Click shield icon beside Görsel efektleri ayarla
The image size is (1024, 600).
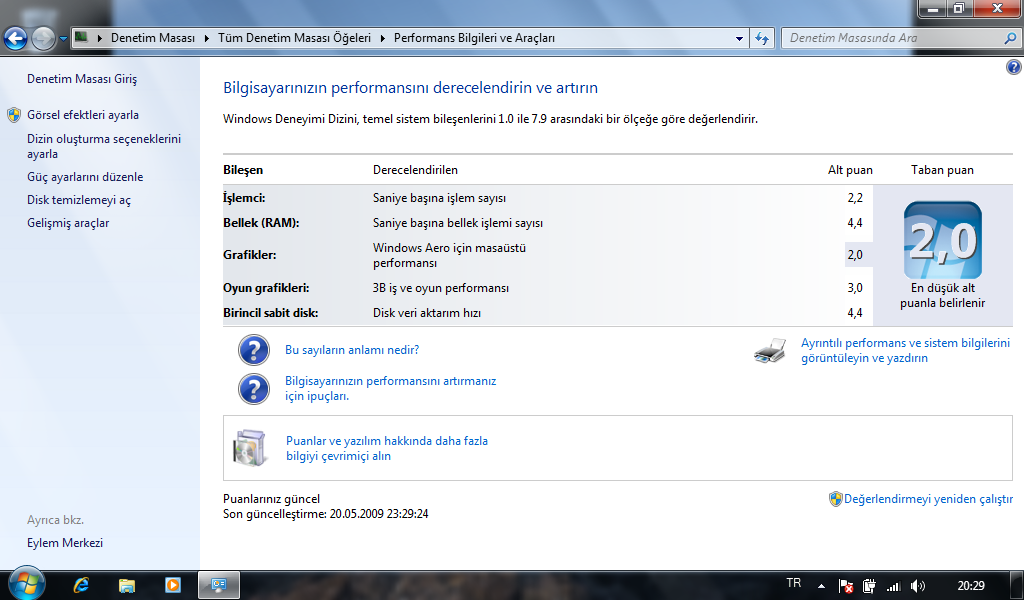pyautogui.click(x=14, y=116)
